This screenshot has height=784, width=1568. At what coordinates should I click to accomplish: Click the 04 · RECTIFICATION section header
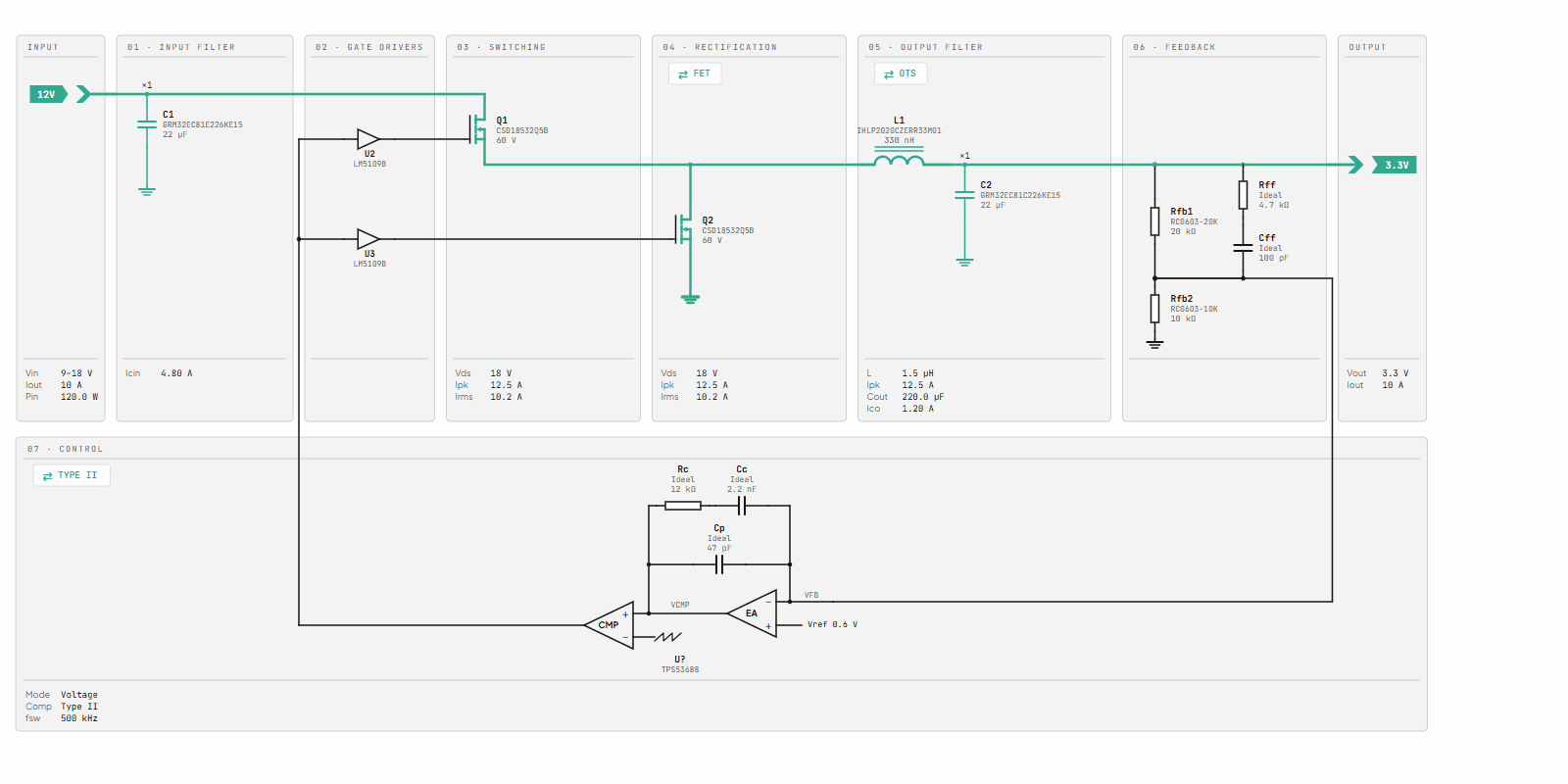[719, 47]
